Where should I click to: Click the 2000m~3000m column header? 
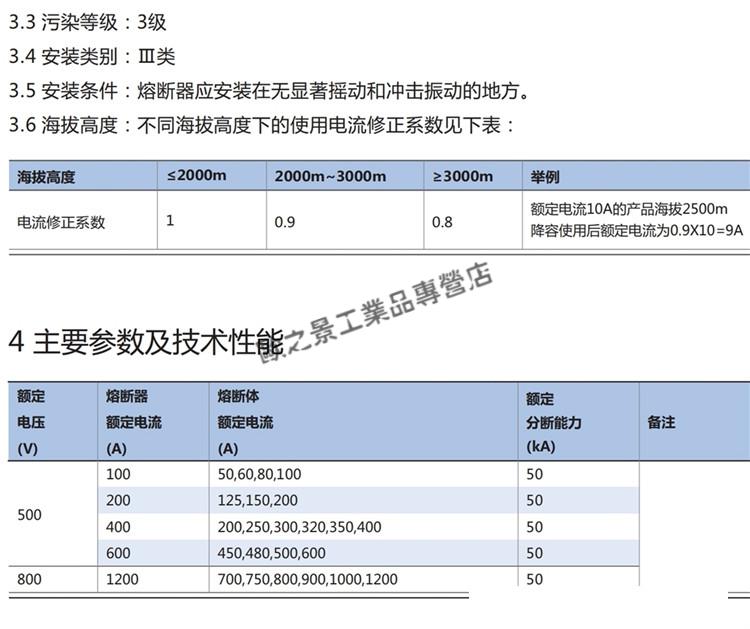pos(330,177)
